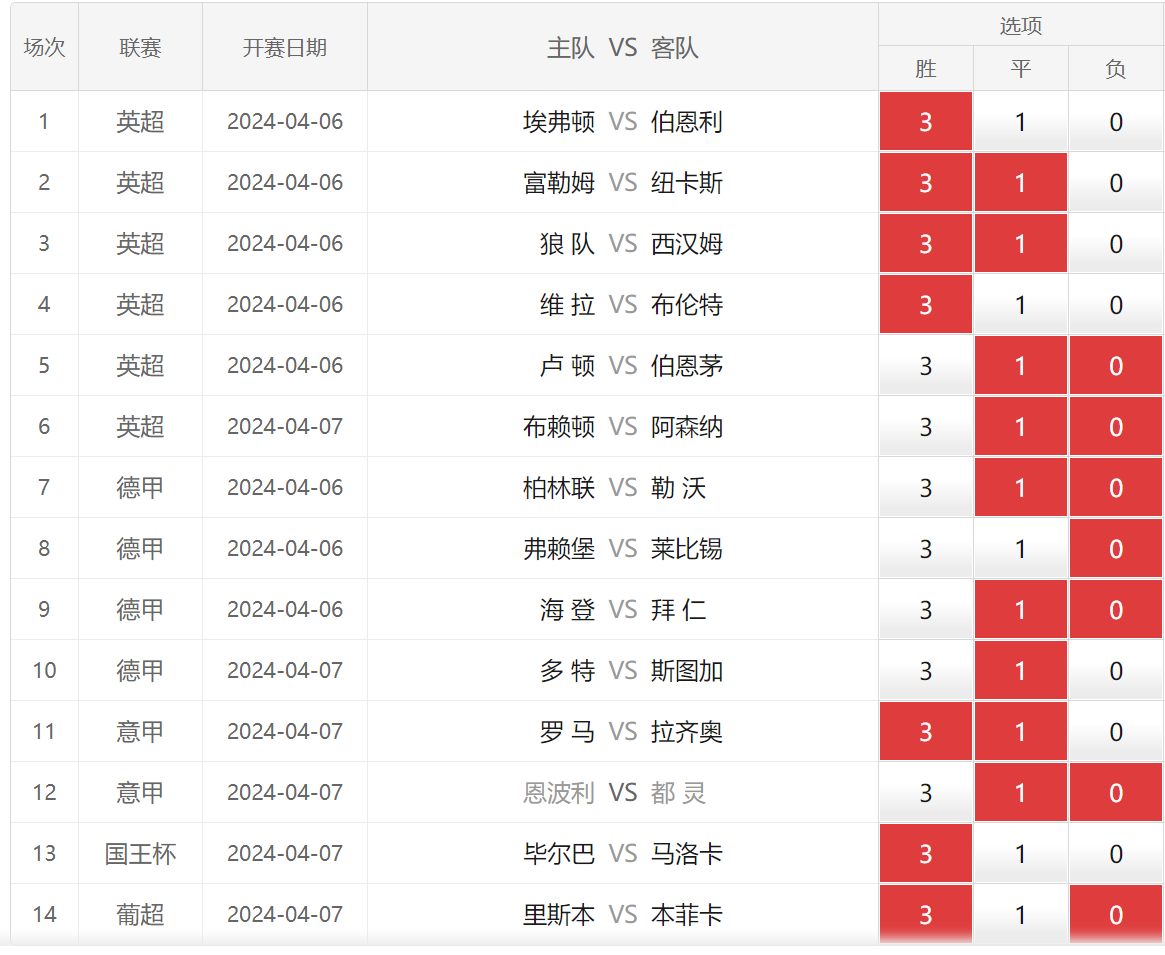The width and height of the screenshot is (1165, 955).
Task: Toggle win option 3 for 里斯本 VS 本菲卡
Action: pos(925,913)
